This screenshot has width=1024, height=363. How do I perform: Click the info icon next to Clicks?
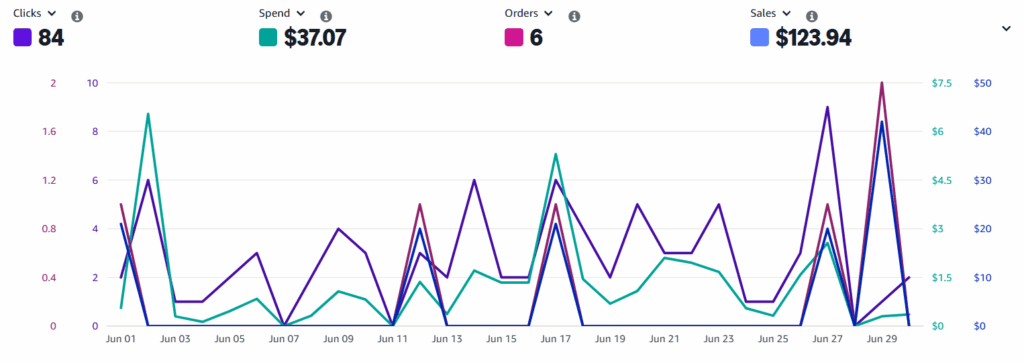tap(77, 16)
